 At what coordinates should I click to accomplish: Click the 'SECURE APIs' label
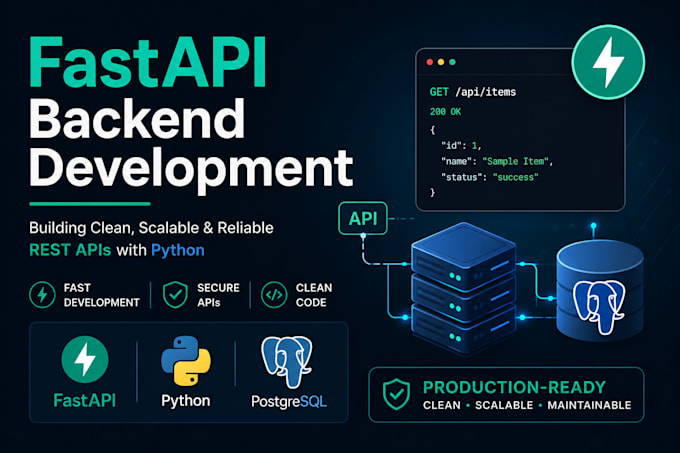pyautogui.click(x=218, y=295)
